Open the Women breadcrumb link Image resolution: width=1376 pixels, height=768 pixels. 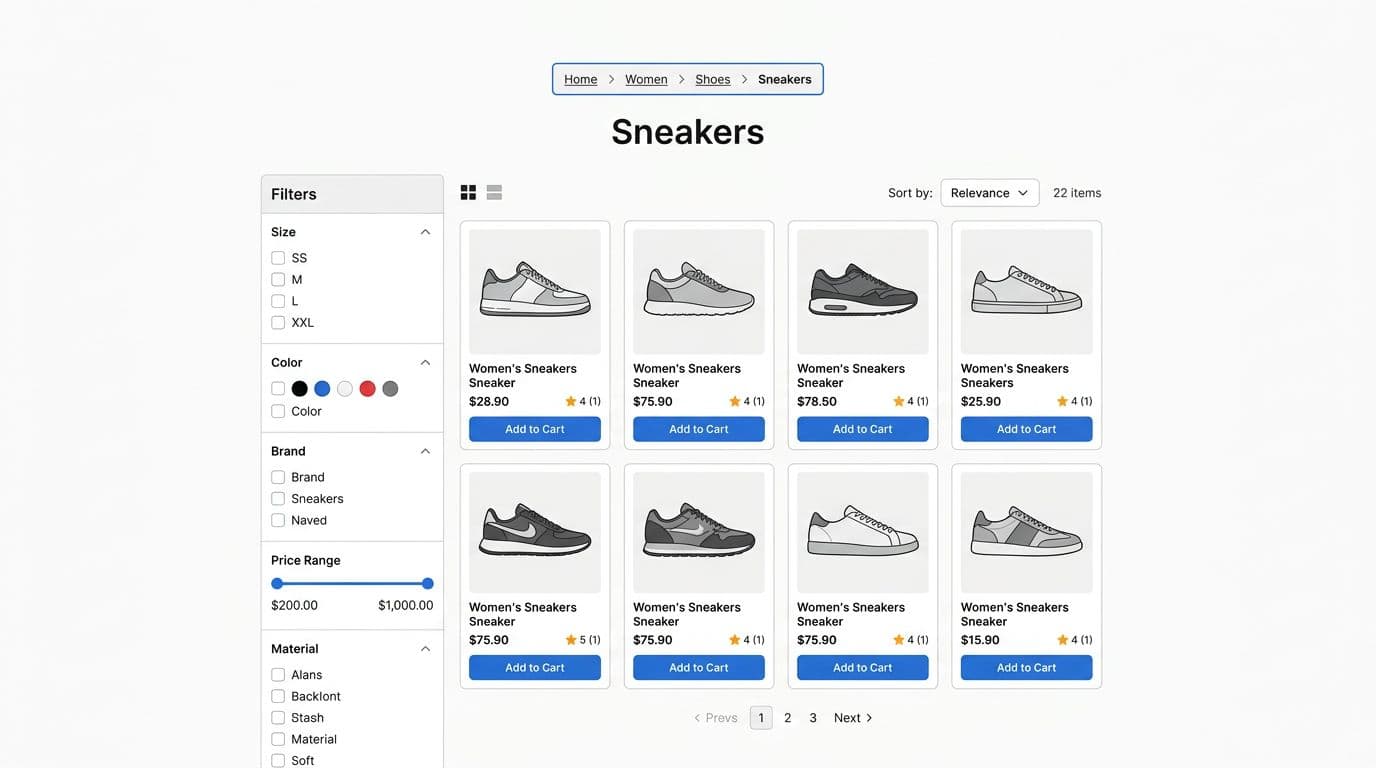coord(646,80)
